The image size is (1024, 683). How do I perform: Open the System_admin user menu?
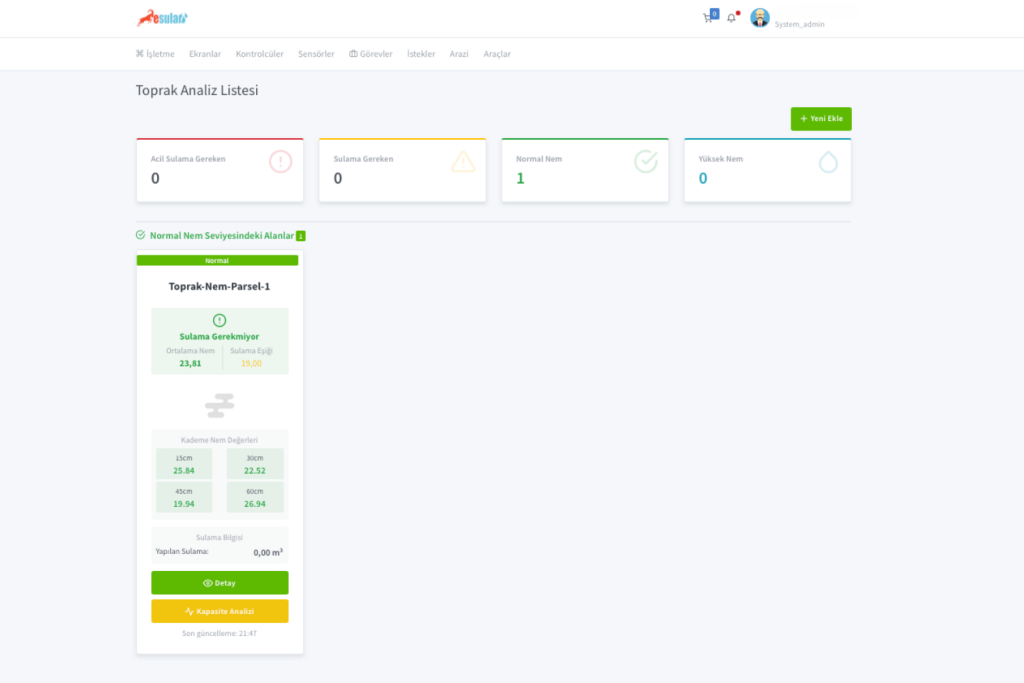(x=799, y=24)
